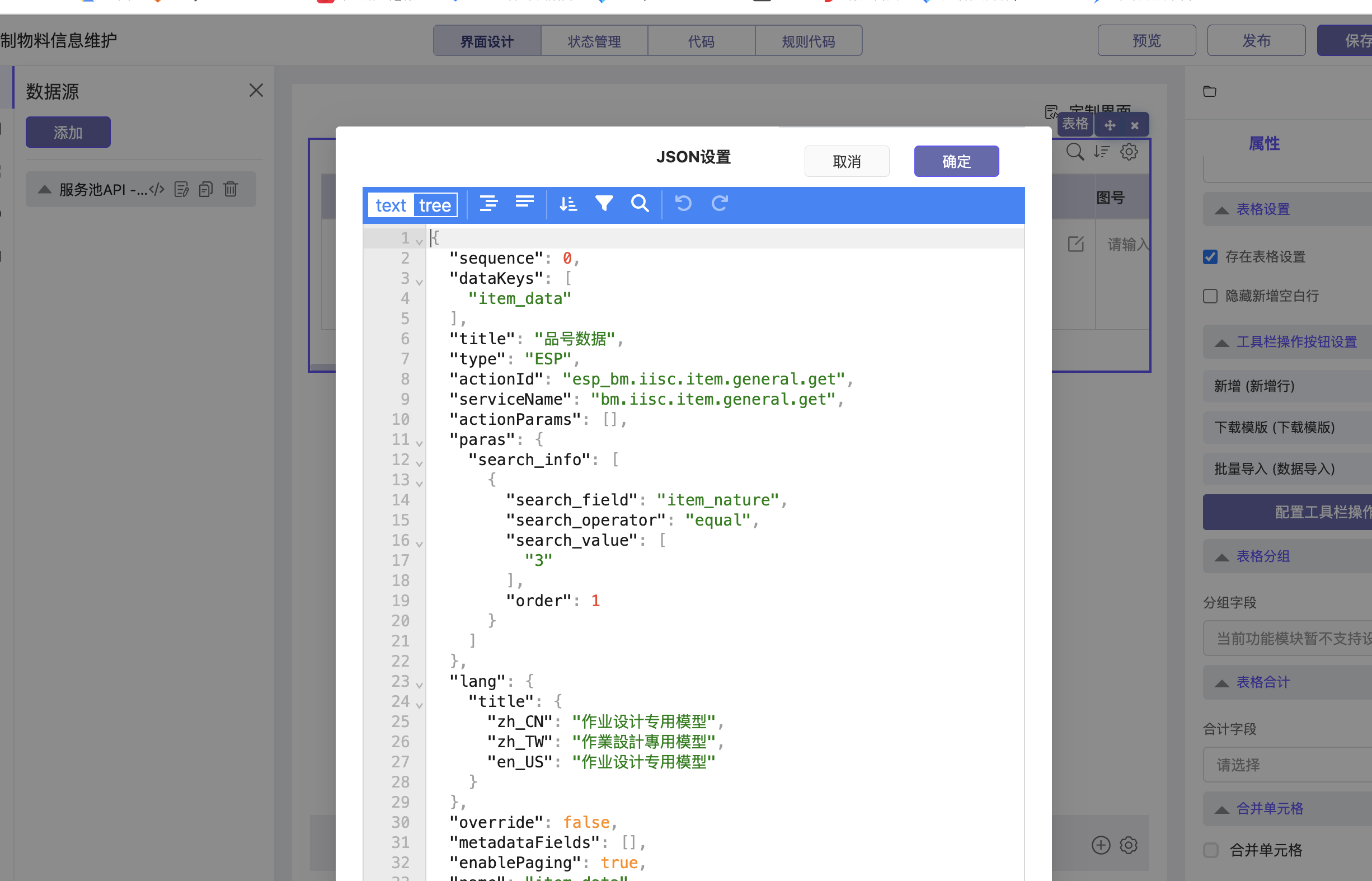Switch to 状态管理 tab

(x=594, y=41)
